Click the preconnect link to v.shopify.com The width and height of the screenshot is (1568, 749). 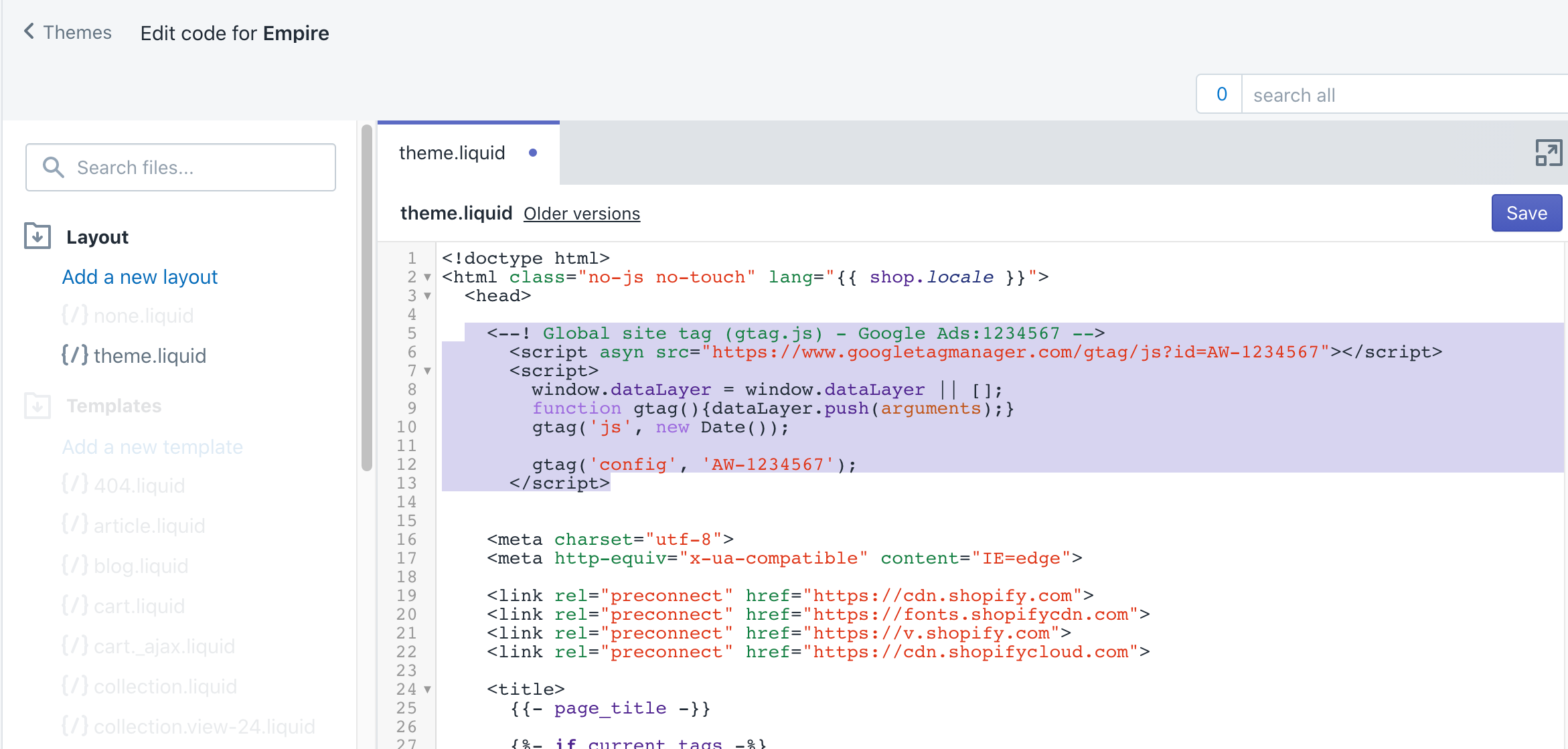(779, 633)
